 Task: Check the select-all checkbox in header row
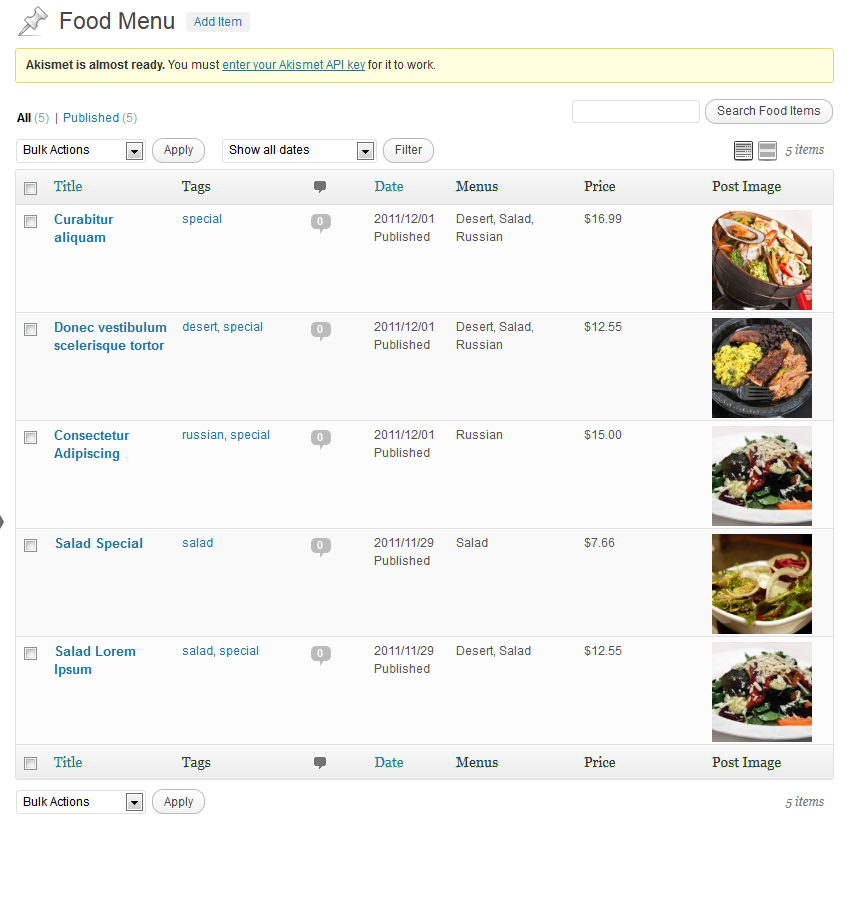pos(30,187)
